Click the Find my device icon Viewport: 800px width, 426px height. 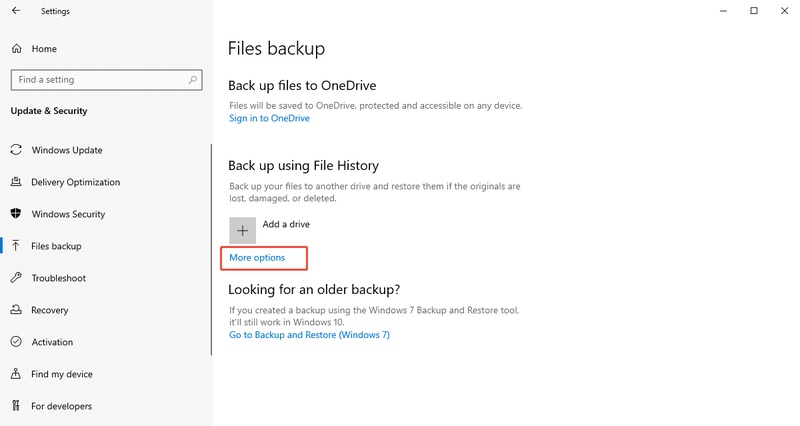(16, 373)
